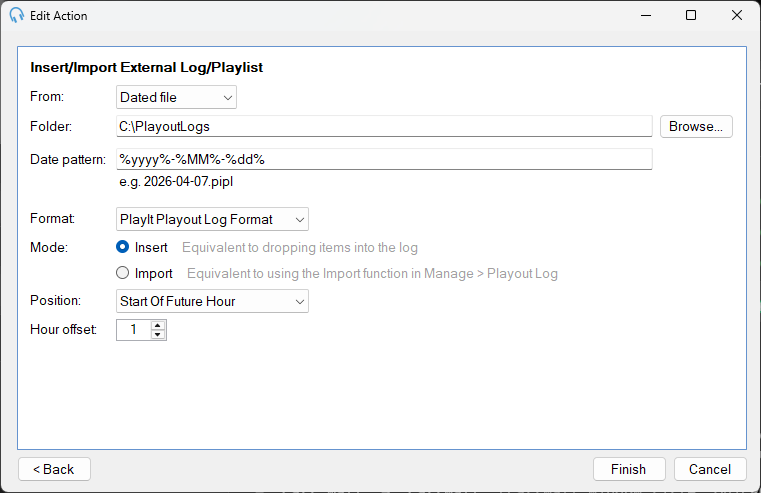The image size is (761, 493).
Task: Click the Folder: label
Action: tap(51, 127)
